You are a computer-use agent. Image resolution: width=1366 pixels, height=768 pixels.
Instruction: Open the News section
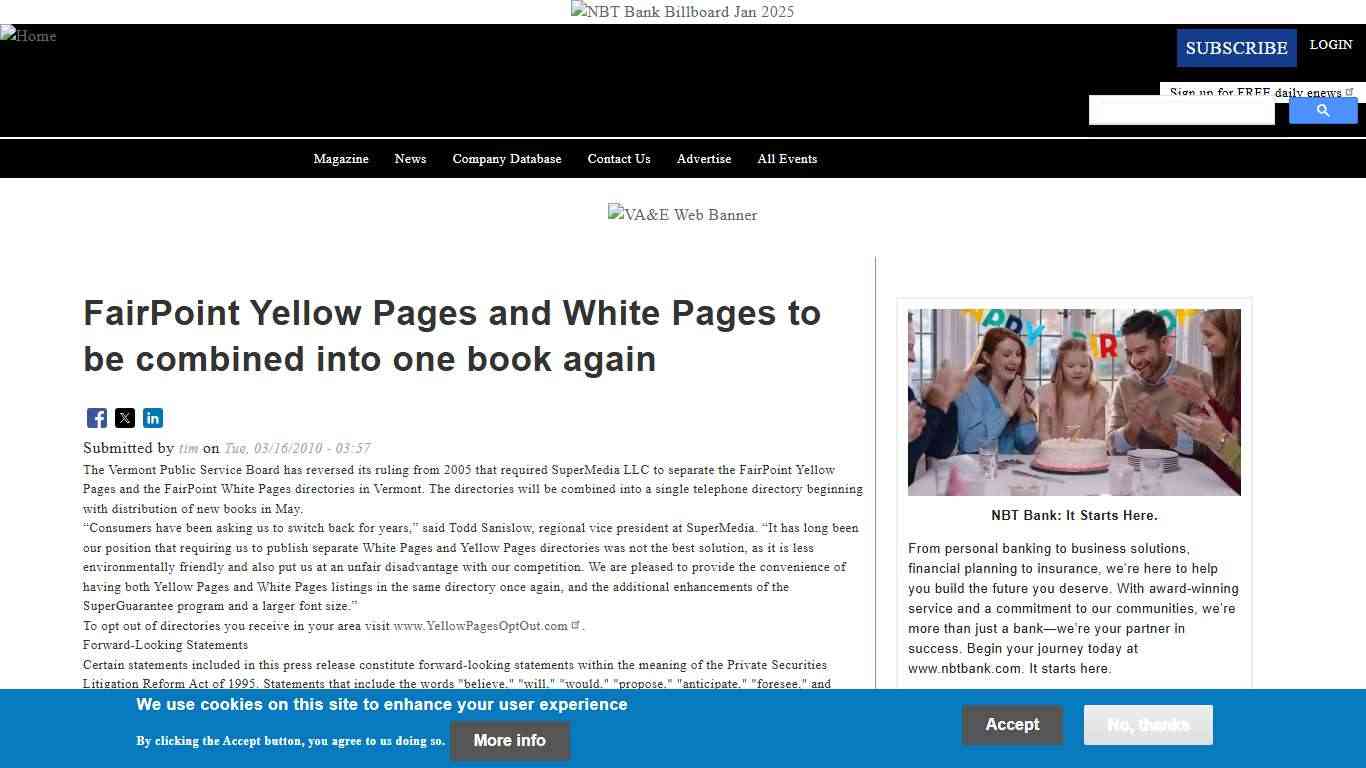410,158
